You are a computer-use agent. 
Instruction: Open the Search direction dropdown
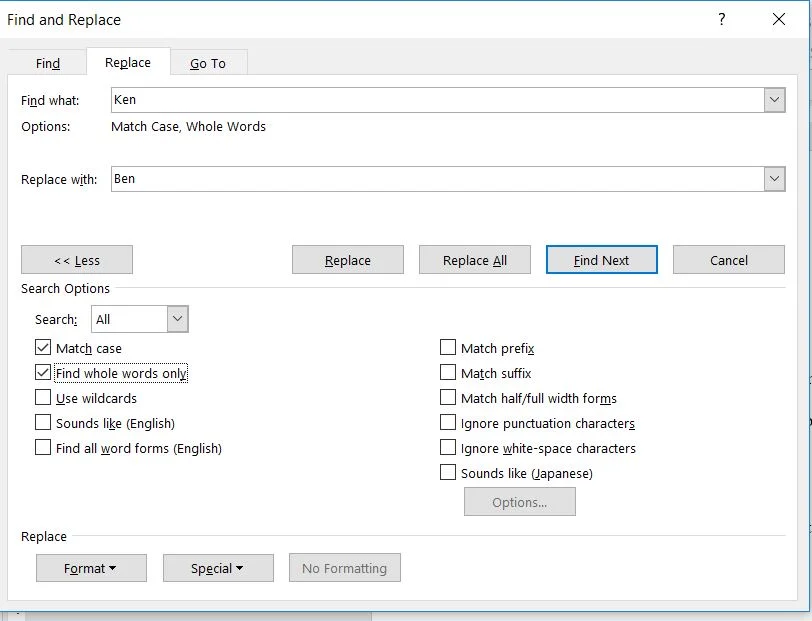pos(177,319)
